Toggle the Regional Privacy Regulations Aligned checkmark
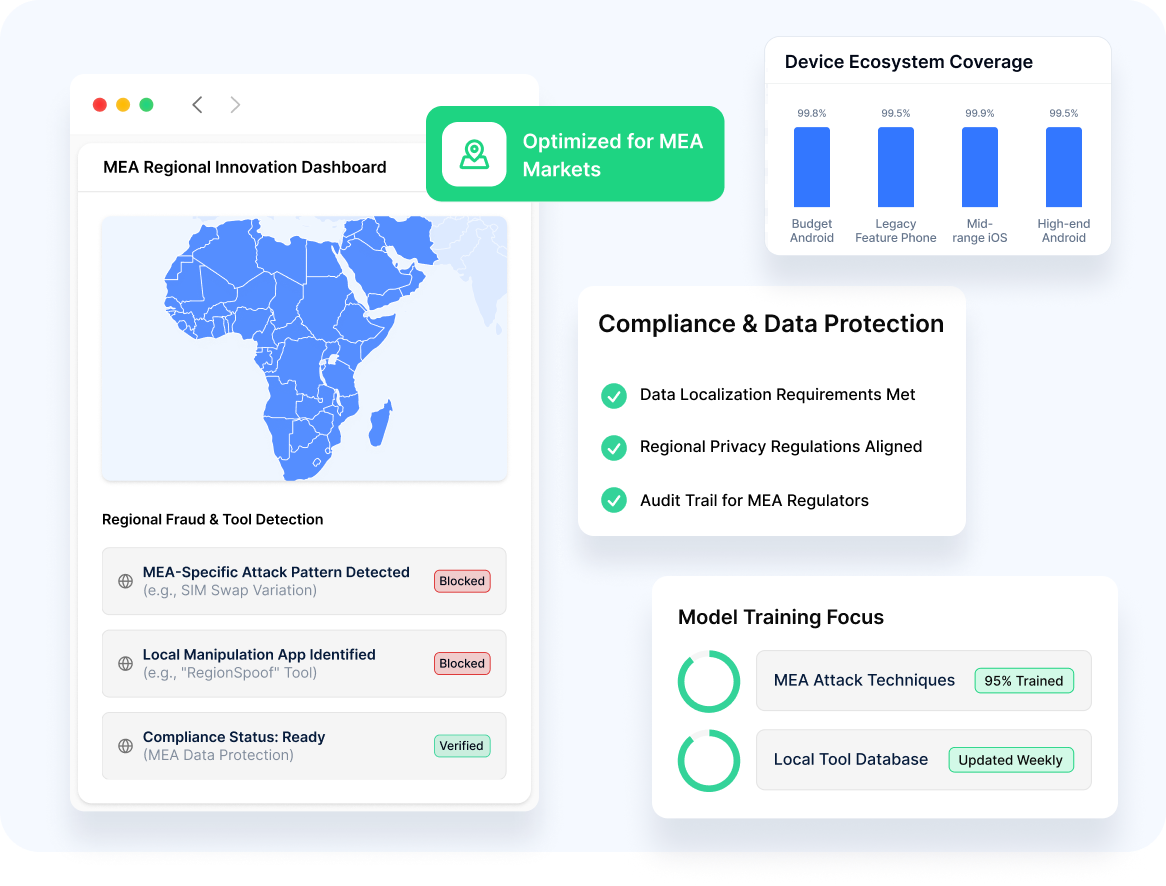Screen dimensions: 1166x886 (x=613, y=447)
